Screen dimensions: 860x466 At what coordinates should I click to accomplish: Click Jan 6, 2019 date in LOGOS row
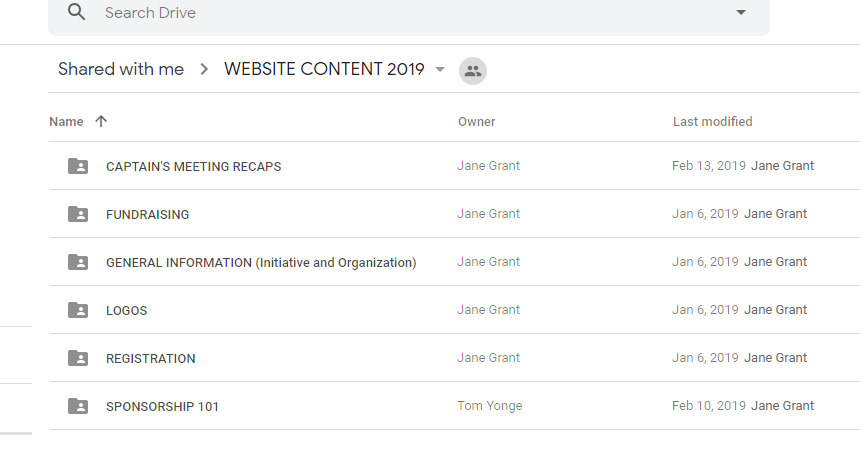pos(705,310)
